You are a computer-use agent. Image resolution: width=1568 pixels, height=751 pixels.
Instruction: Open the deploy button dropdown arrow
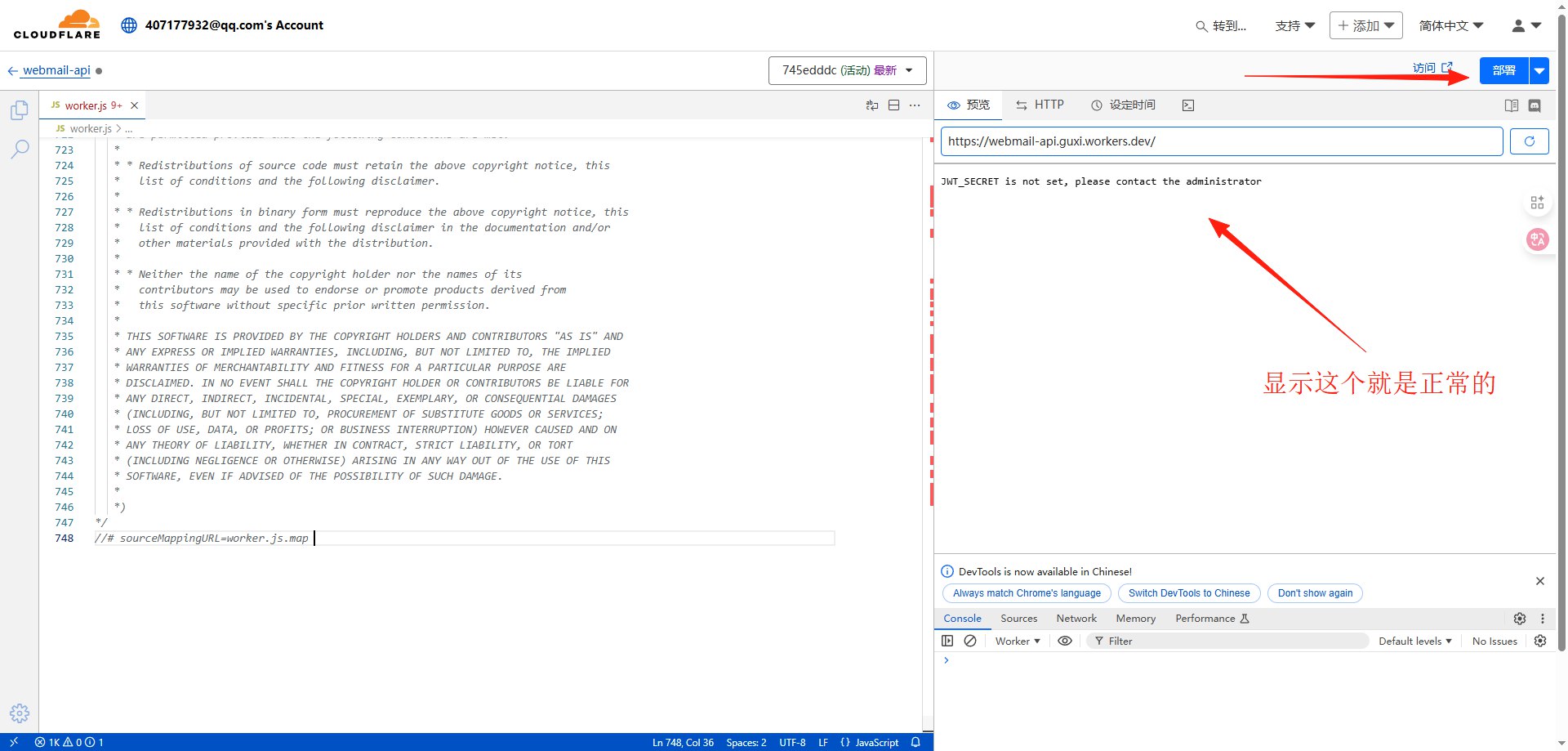[x=1539, y=70]
